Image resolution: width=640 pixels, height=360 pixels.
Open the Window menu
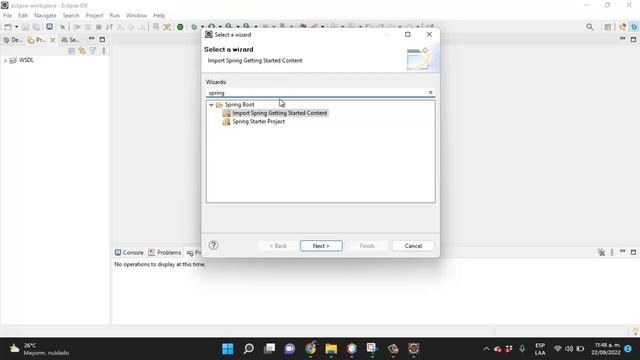[136, 16]
